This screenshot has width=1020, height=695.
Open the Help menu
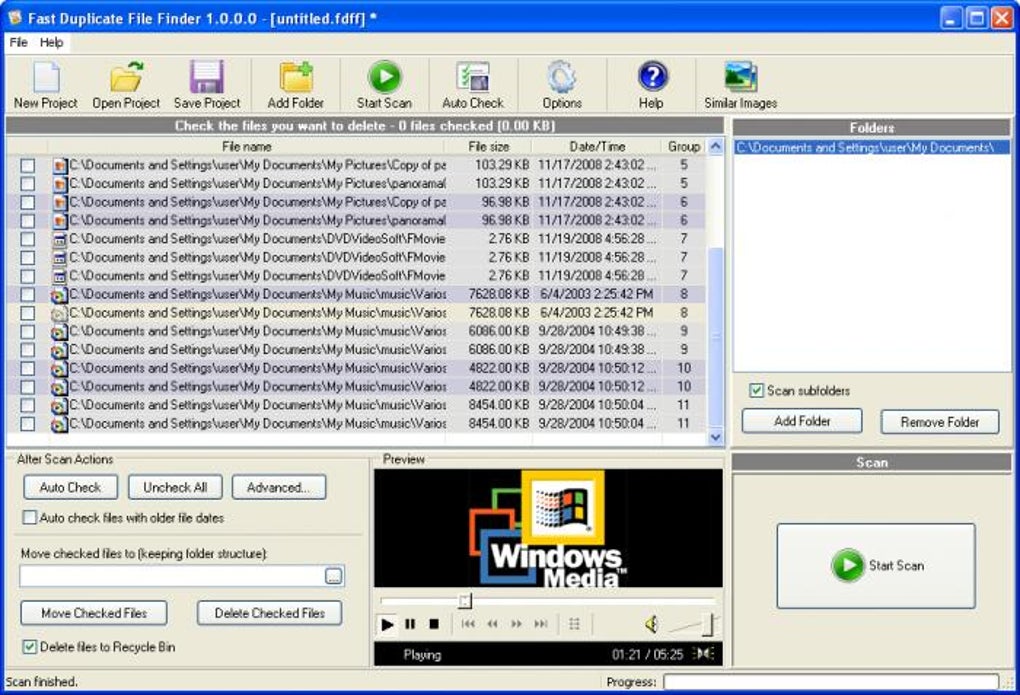51,42
